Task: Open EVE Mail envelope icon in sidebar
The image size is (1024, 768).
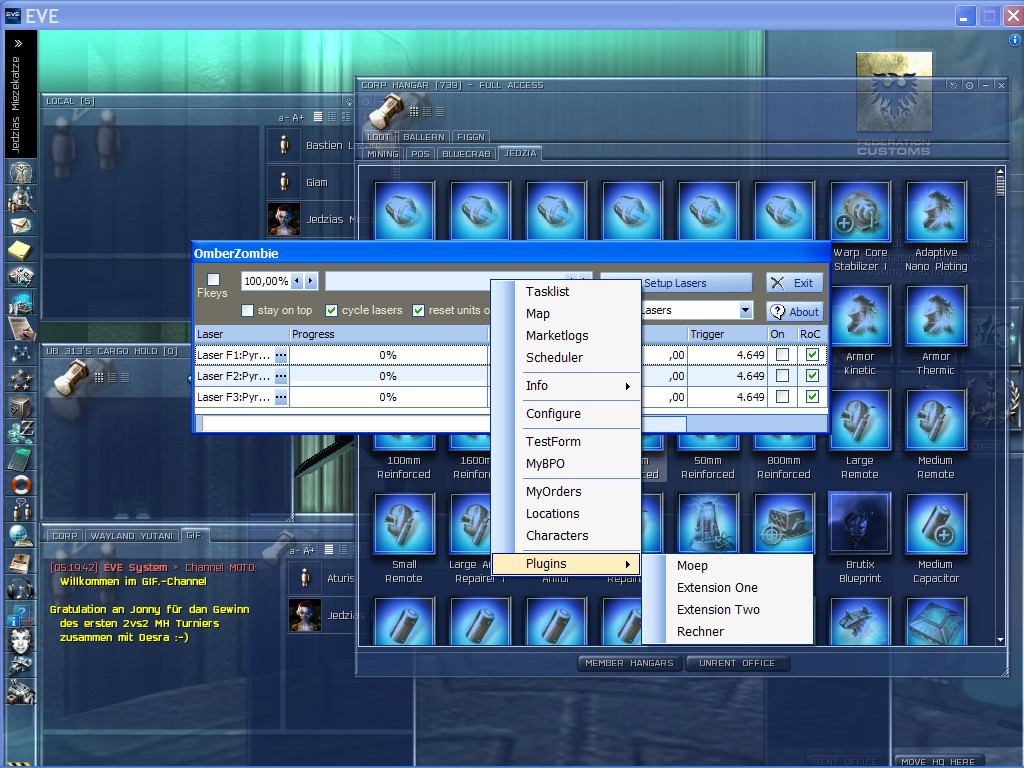Action: click(20, 225)
